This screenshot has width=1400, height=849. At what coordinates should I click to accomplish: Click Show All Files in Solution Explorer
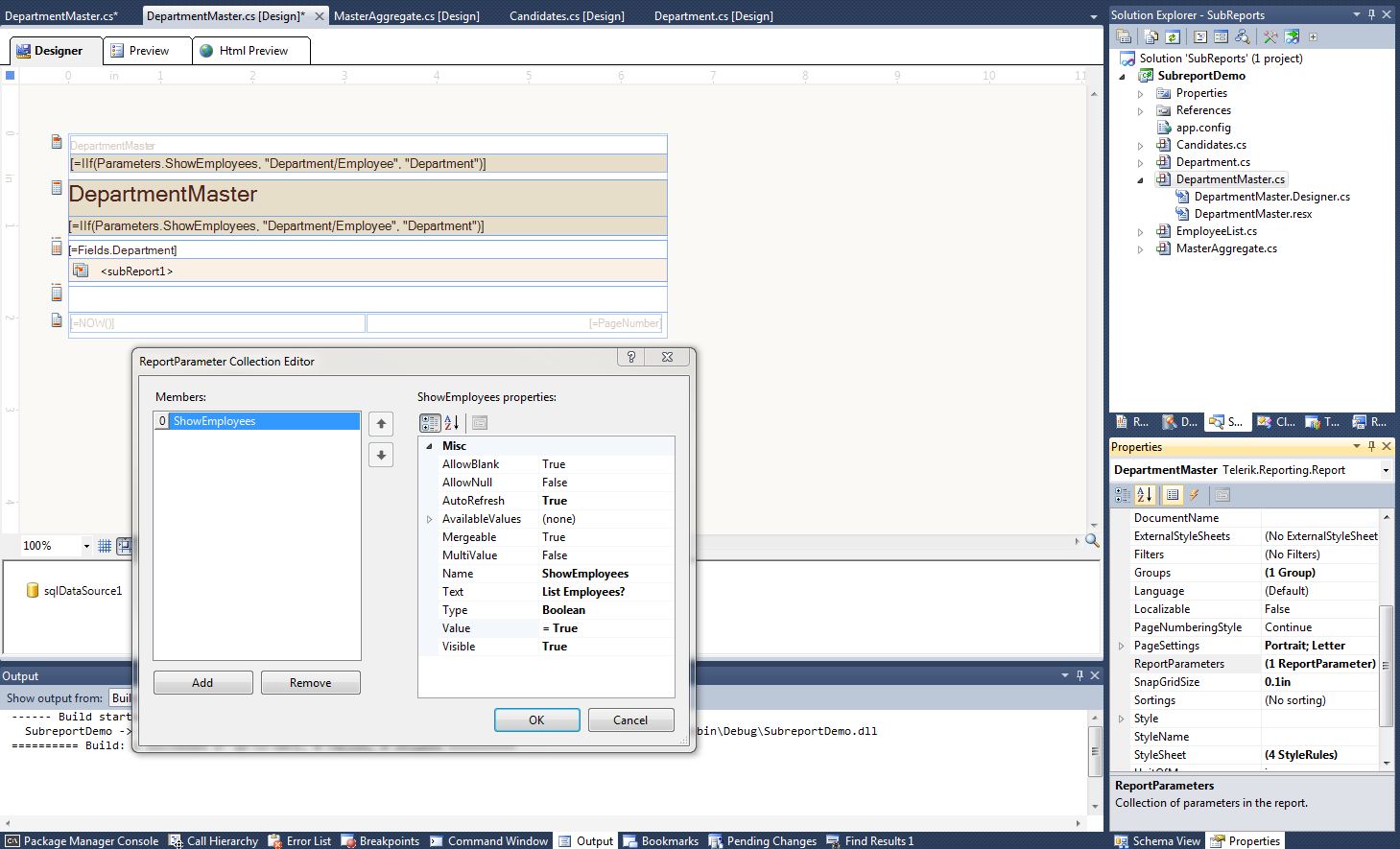1151,37
